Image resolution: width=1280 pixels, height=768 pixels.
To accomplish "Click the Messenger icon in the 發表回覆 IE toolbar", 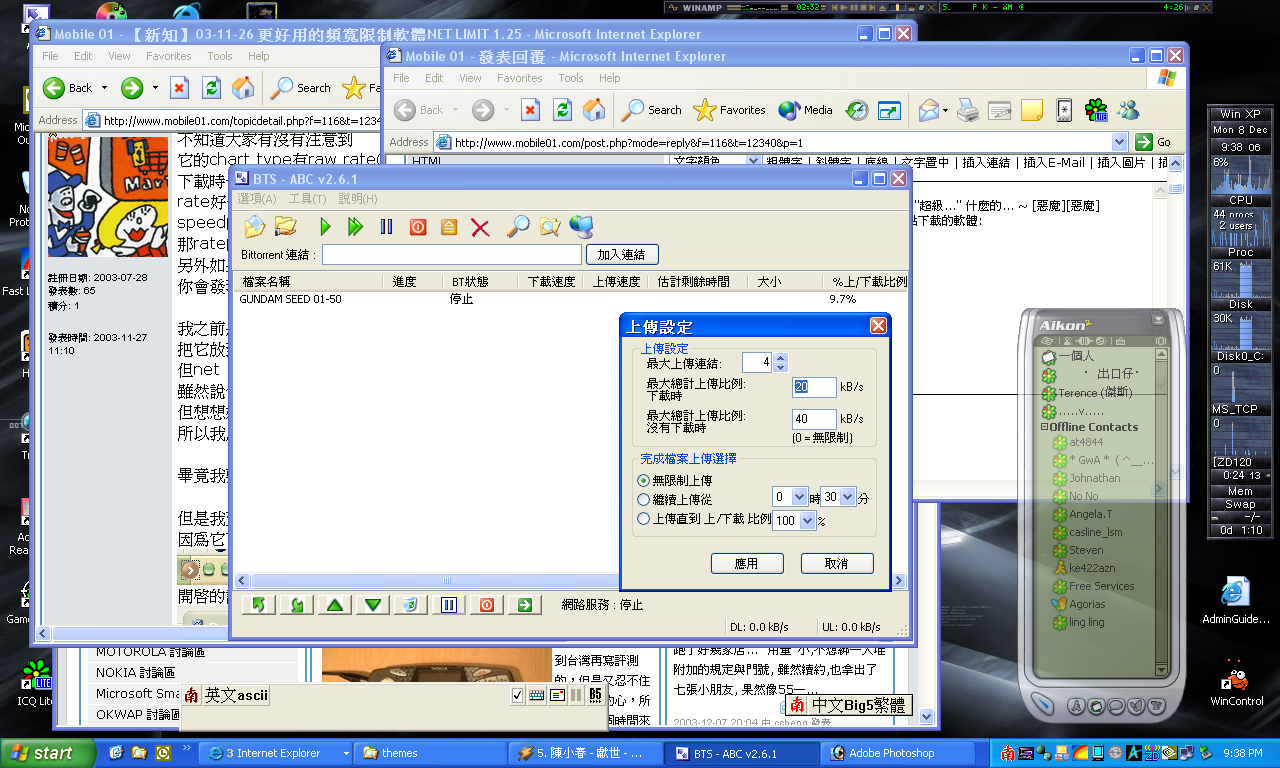I will tap(1129, 110).
